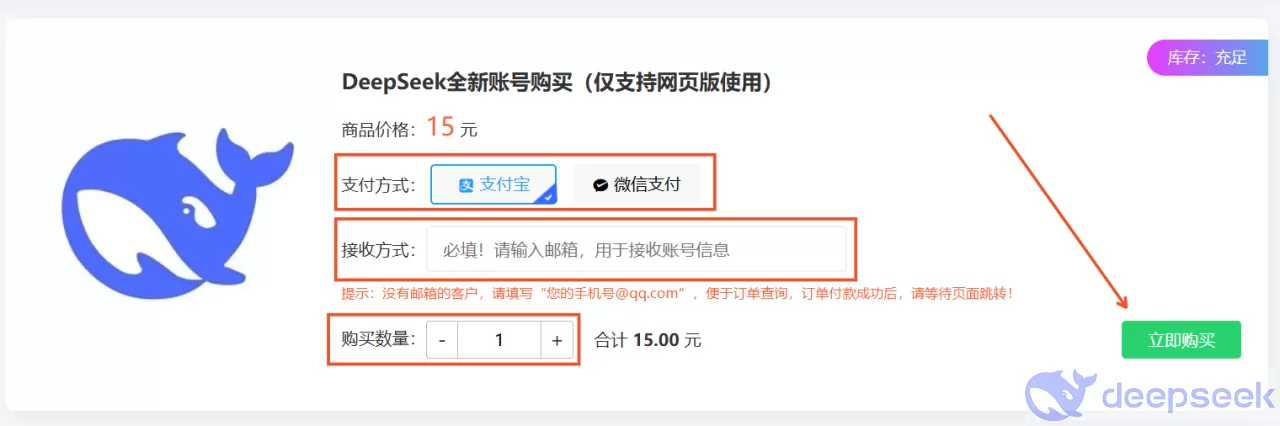The image size is (1280, 426).
Task: Click the DeepSeek whale watermark icon
Action: tap(1059, 395)
